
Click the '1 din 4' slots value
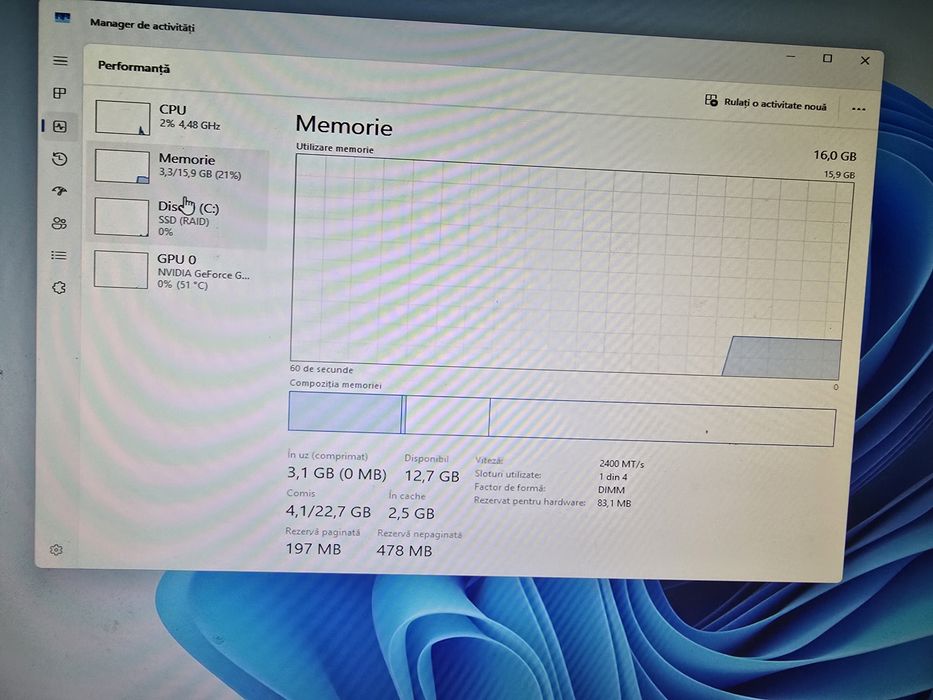pyautogui.click(x=613, y=477)
